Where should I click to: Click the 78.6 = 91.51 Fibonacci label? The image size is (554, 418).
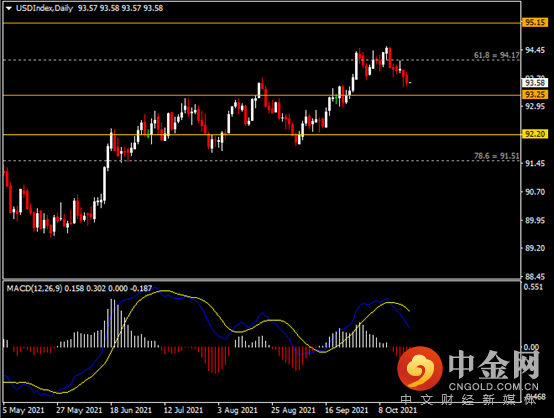point(496,156)
